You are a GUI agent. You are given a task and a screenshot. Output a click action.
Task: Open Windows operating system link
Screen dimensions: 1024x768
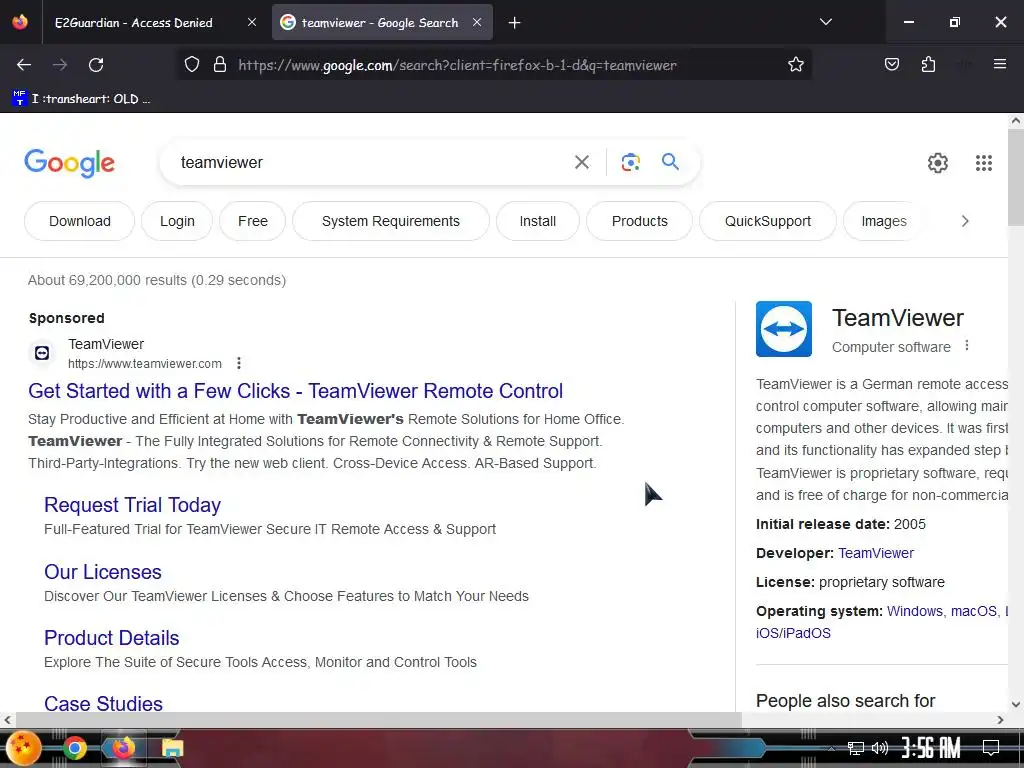click(x=914, y=611)
